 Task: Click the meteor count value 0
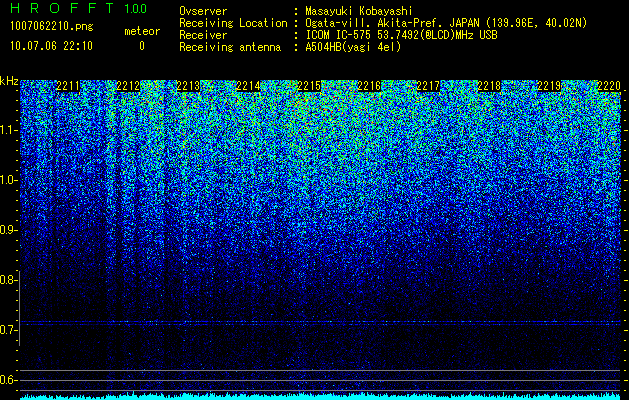point(142,46)
